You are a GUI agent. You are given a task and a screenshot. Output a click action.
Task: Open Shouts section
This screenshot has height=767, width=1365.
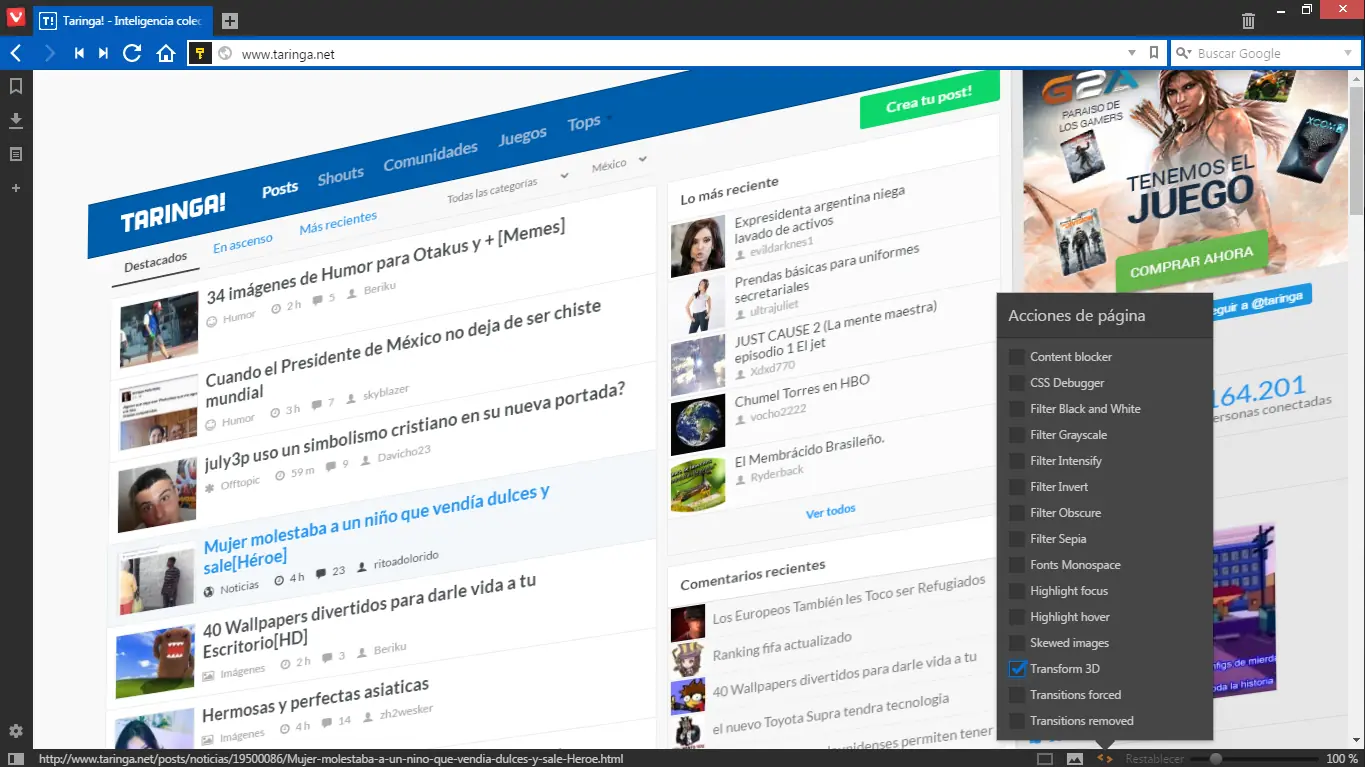pos(341,176)
